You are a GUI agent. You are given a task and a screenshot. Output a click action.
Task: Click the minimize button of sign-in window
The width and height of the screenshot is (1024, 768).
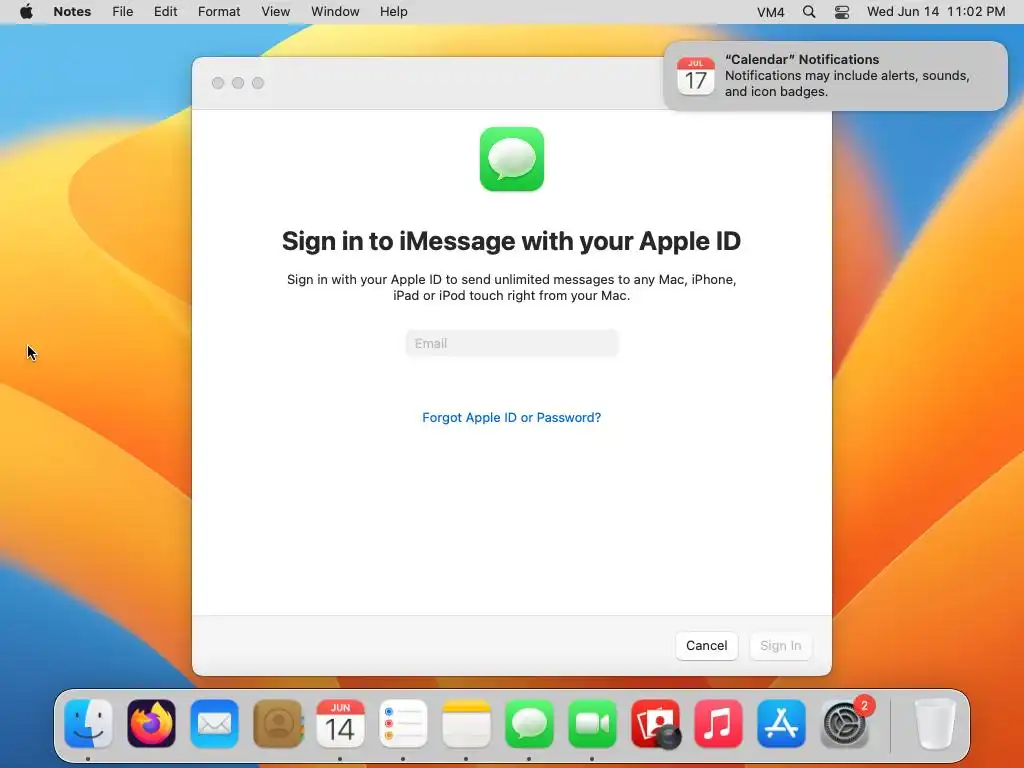(238, 83)
